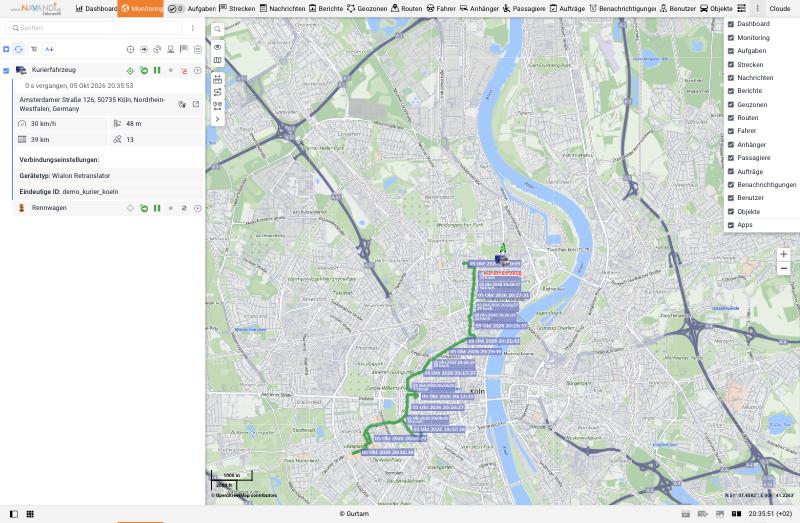800x523 pixels.
Task: Close the top bar three-dots menu
Action: pyautogui.click(x=757, y=9)
